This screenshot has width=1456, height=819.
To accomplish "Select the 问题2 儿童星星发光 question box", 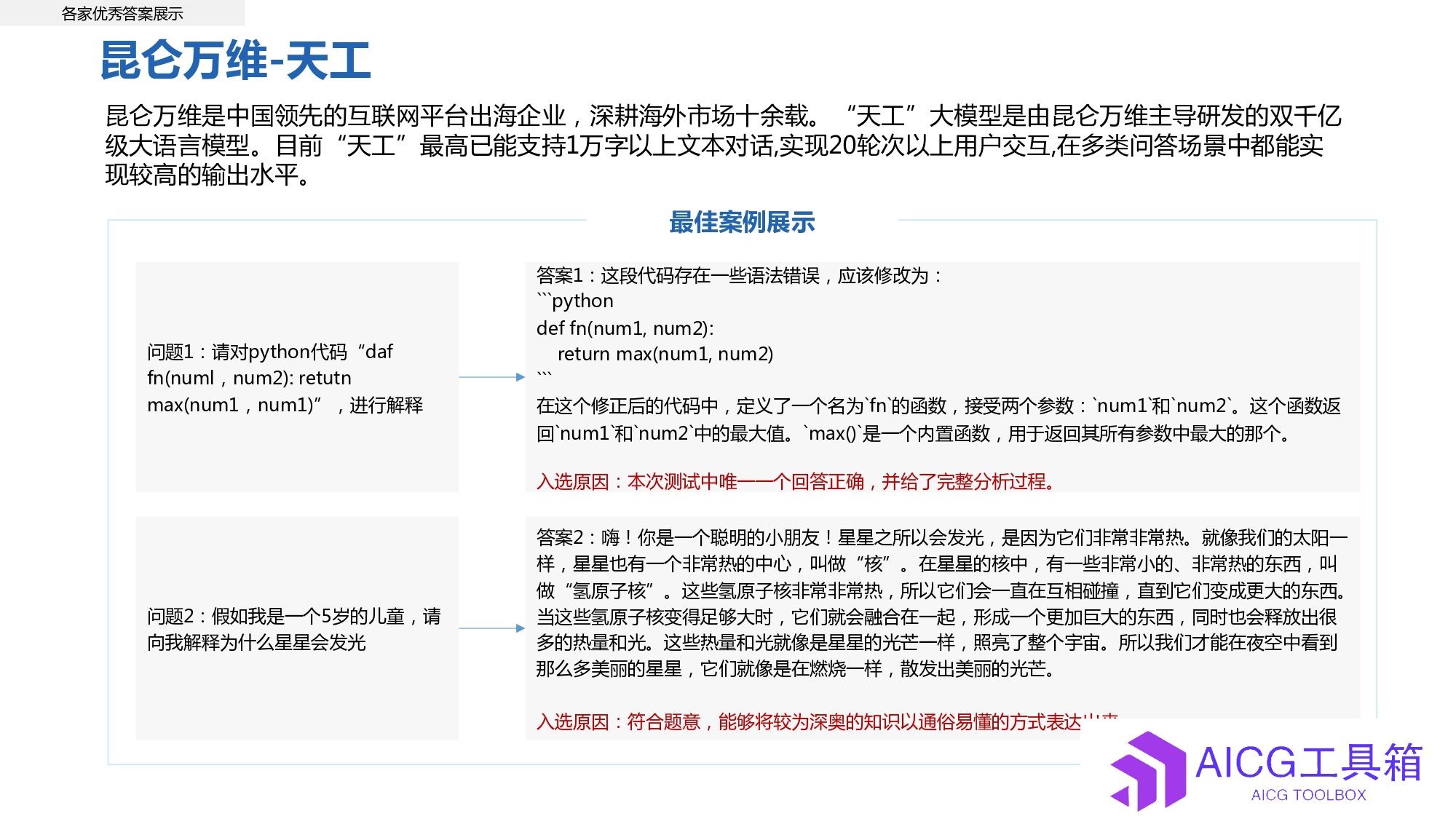I will coord(297,628).
